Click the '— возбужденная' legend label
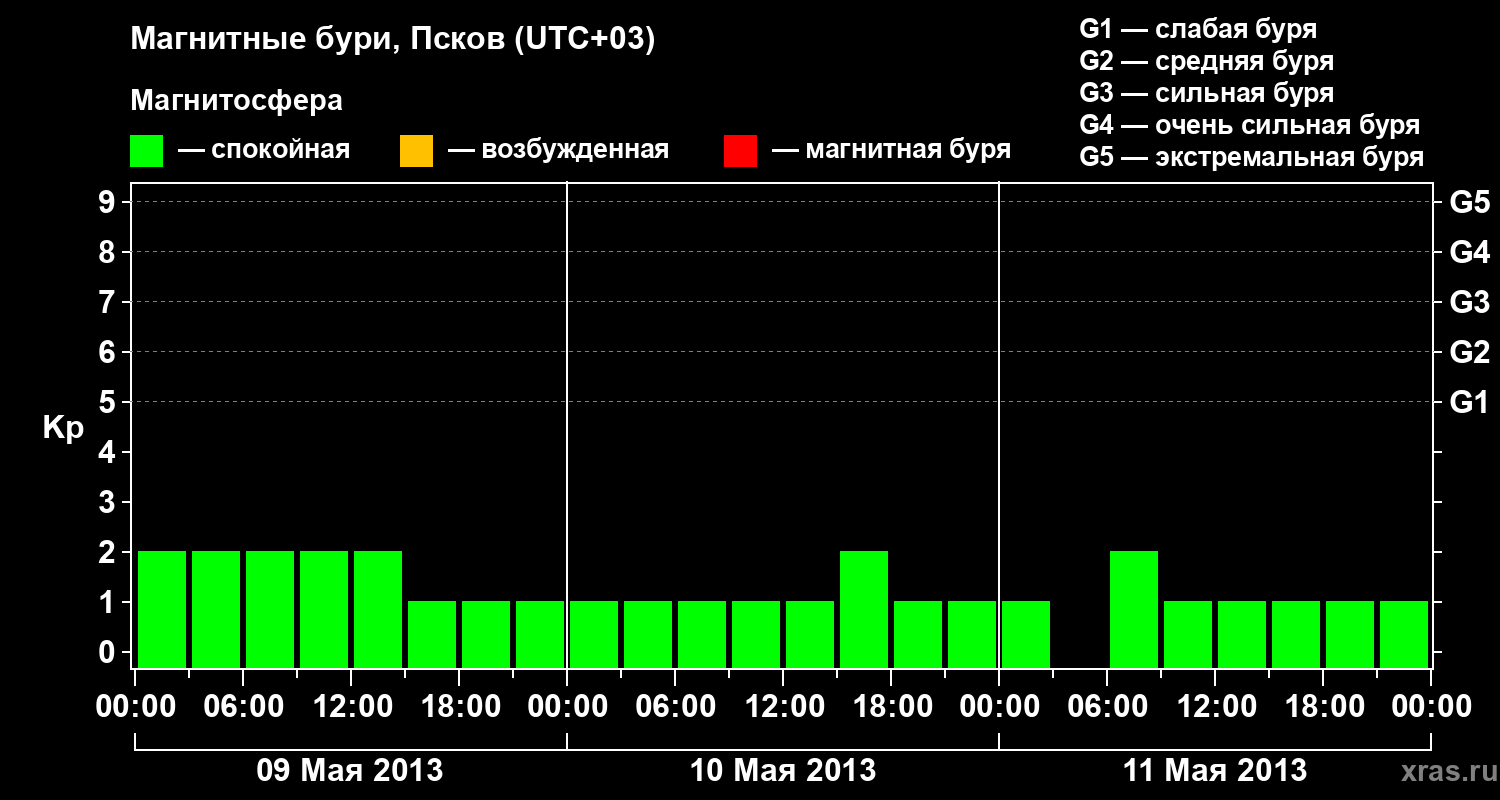 coord(558,150)
